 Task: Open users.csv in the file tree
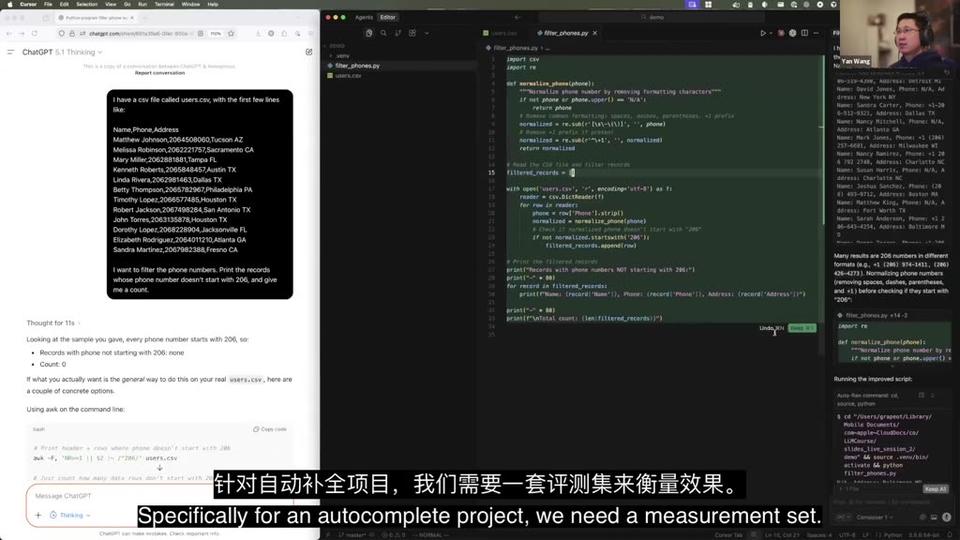[x=348, y=75]
